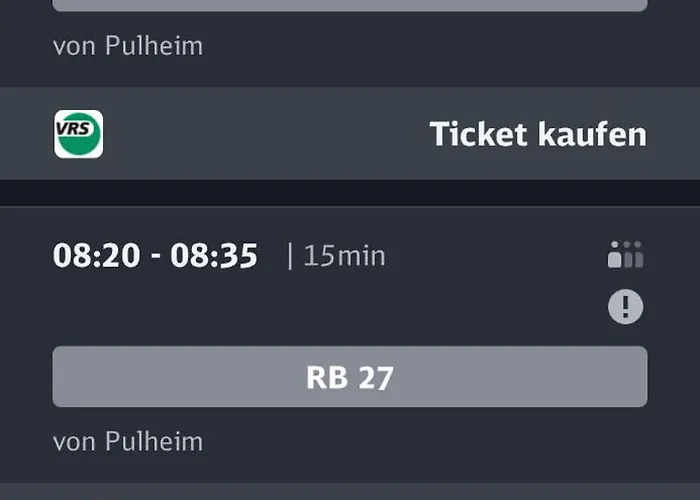Open the 08:20 - 08:35 connection time
Viewport: 700px width, 500px height.
point(155,256)
